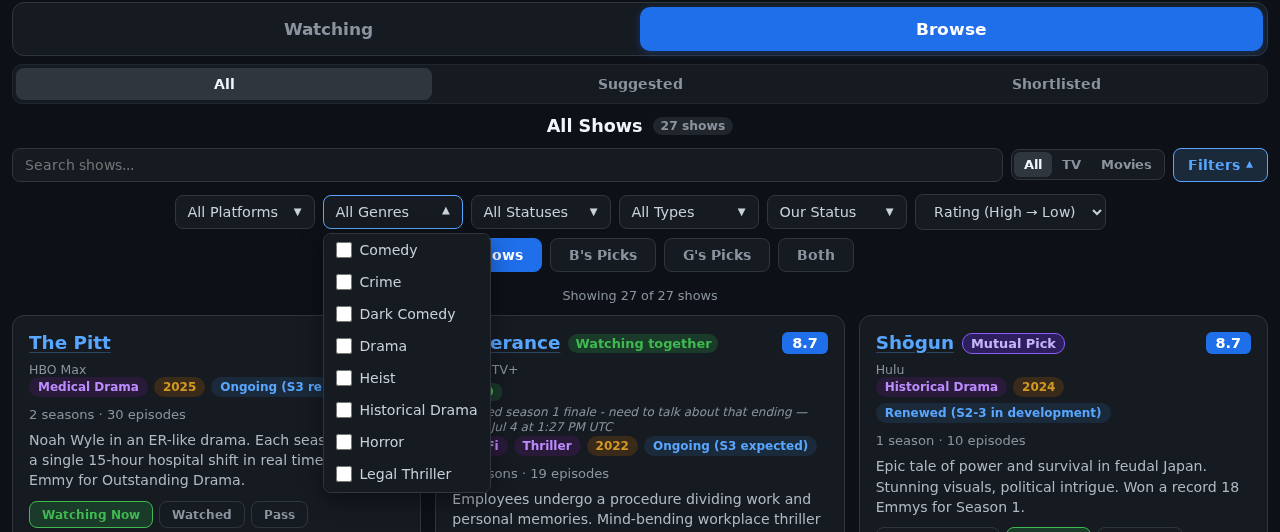The width and height of the screenshot is (1280, 532).
Task: Show B's Picks only
Action: click(x=603, y=255)
